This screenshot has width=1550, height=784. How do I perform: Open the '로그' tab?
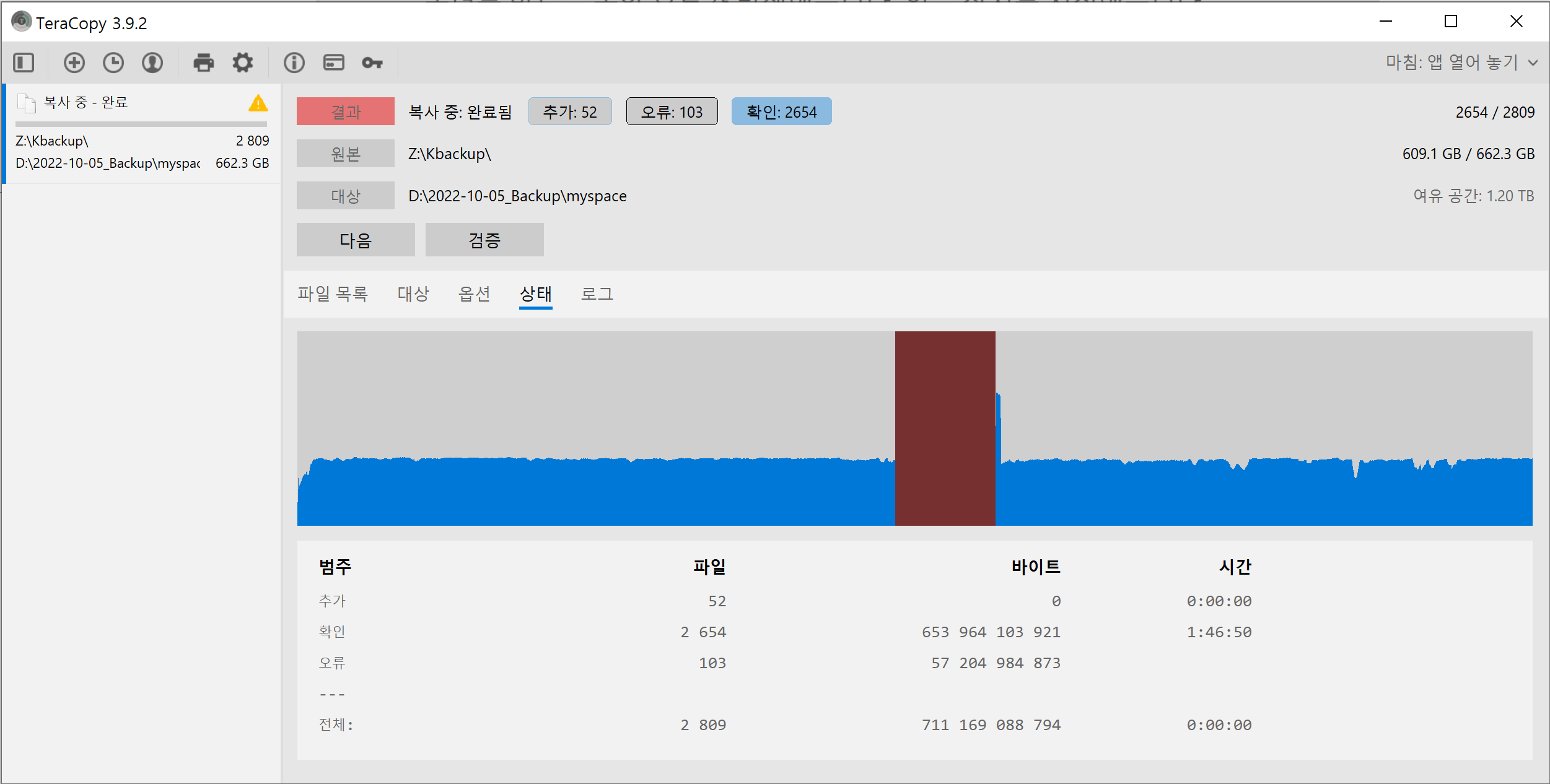click(597, 294)
